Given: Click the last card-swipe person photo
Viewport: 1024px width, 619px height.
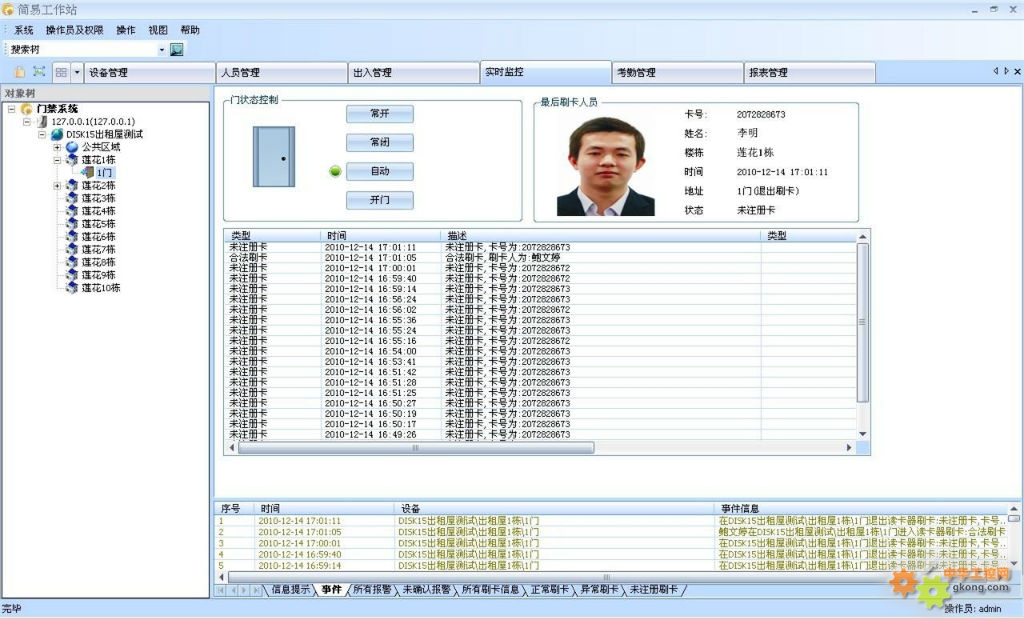Looking at the screenshot, I should 605,166.
